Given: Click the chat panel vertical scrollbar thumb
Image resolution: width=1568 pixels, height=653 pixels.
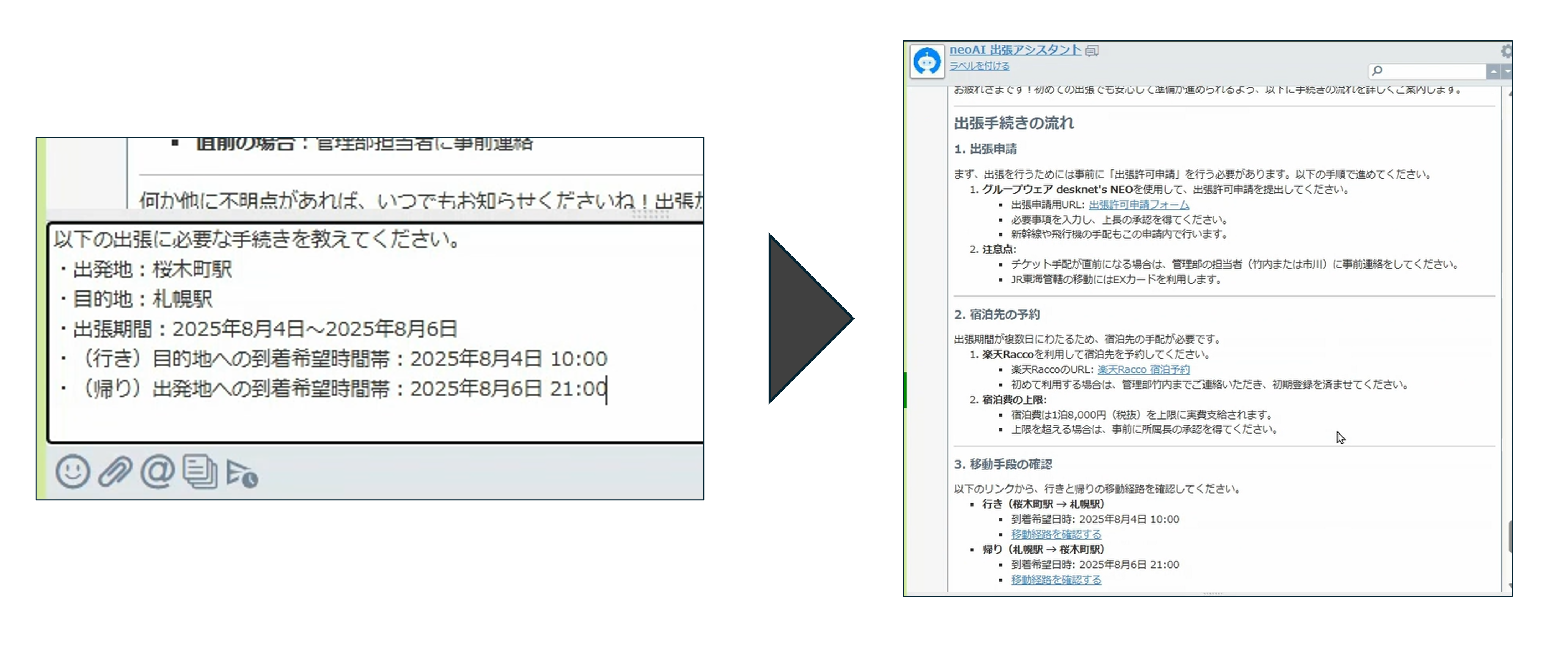Looking at the screenshot, I should [1510, 537].
